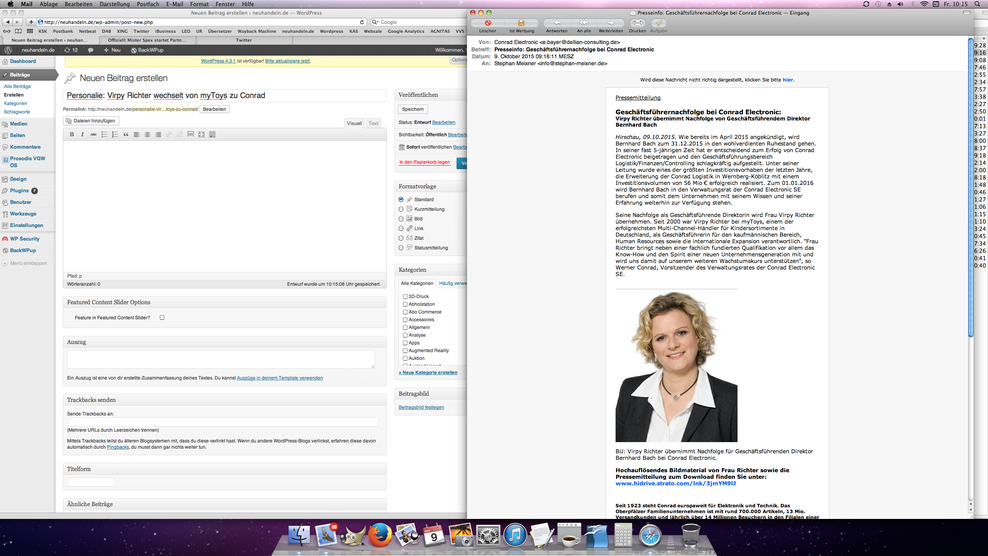Open the Häufig verwendet categories tab

point(452,284)
